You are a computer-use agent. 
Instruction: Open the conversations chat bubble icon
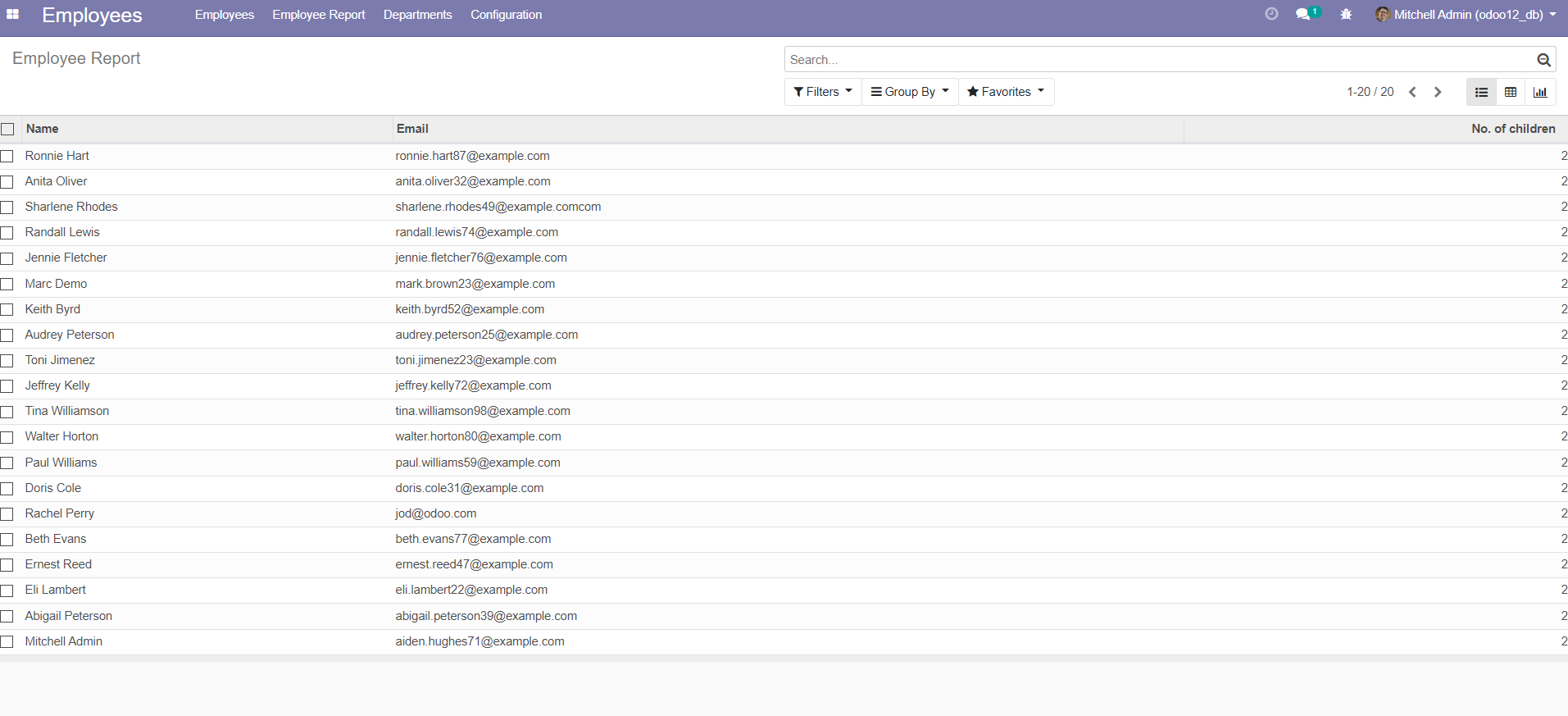[1303, 15]
